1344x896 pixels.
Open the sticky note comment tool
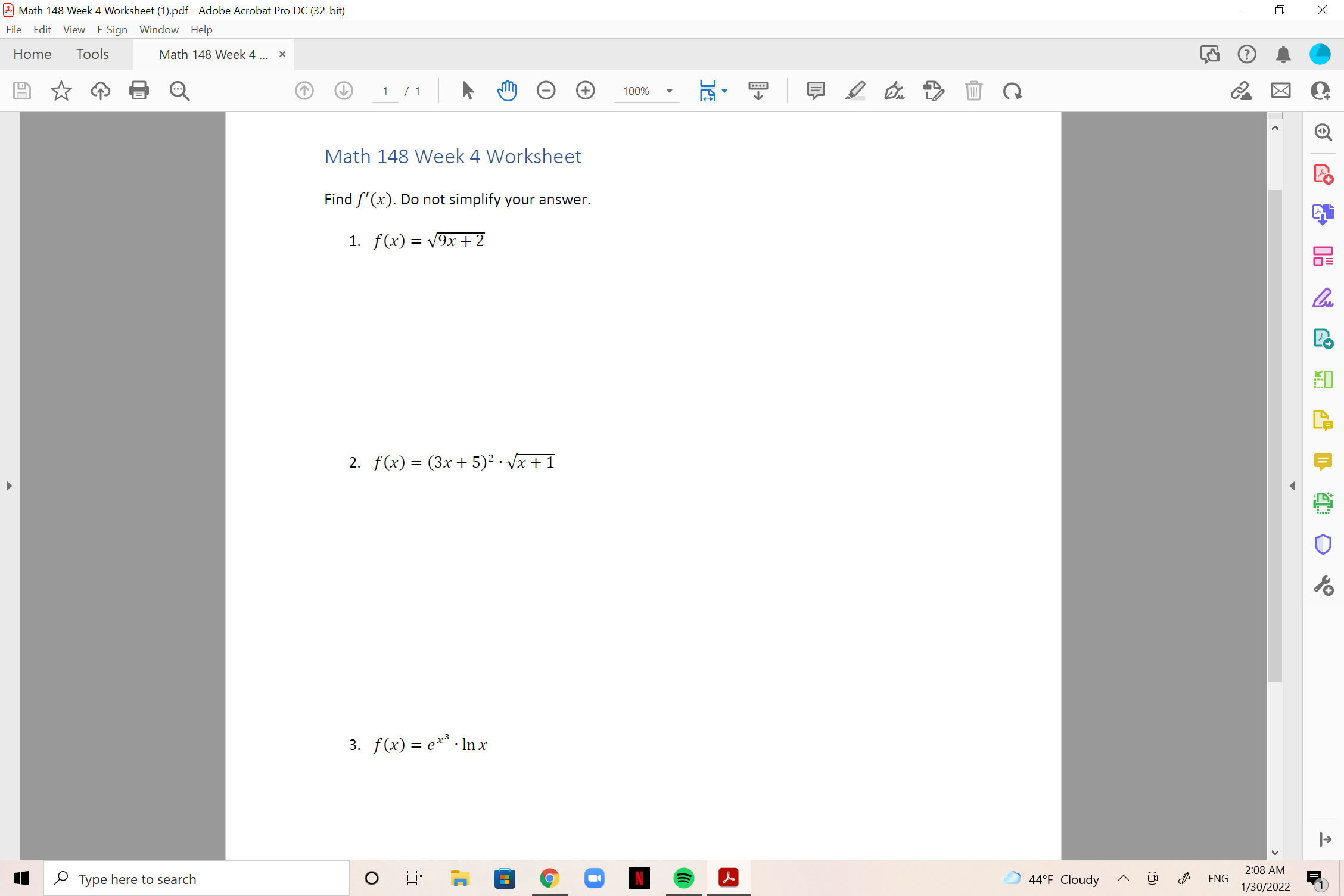(x=815, y=91)
